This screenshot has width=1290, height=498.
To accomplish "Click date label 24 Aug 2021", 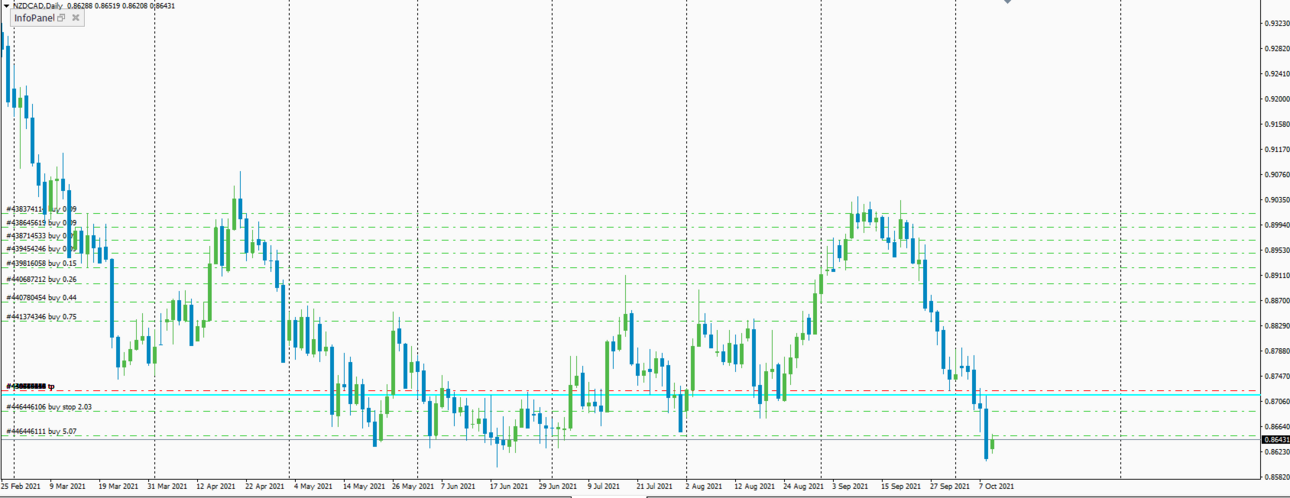I will click(x=803, y=486).
